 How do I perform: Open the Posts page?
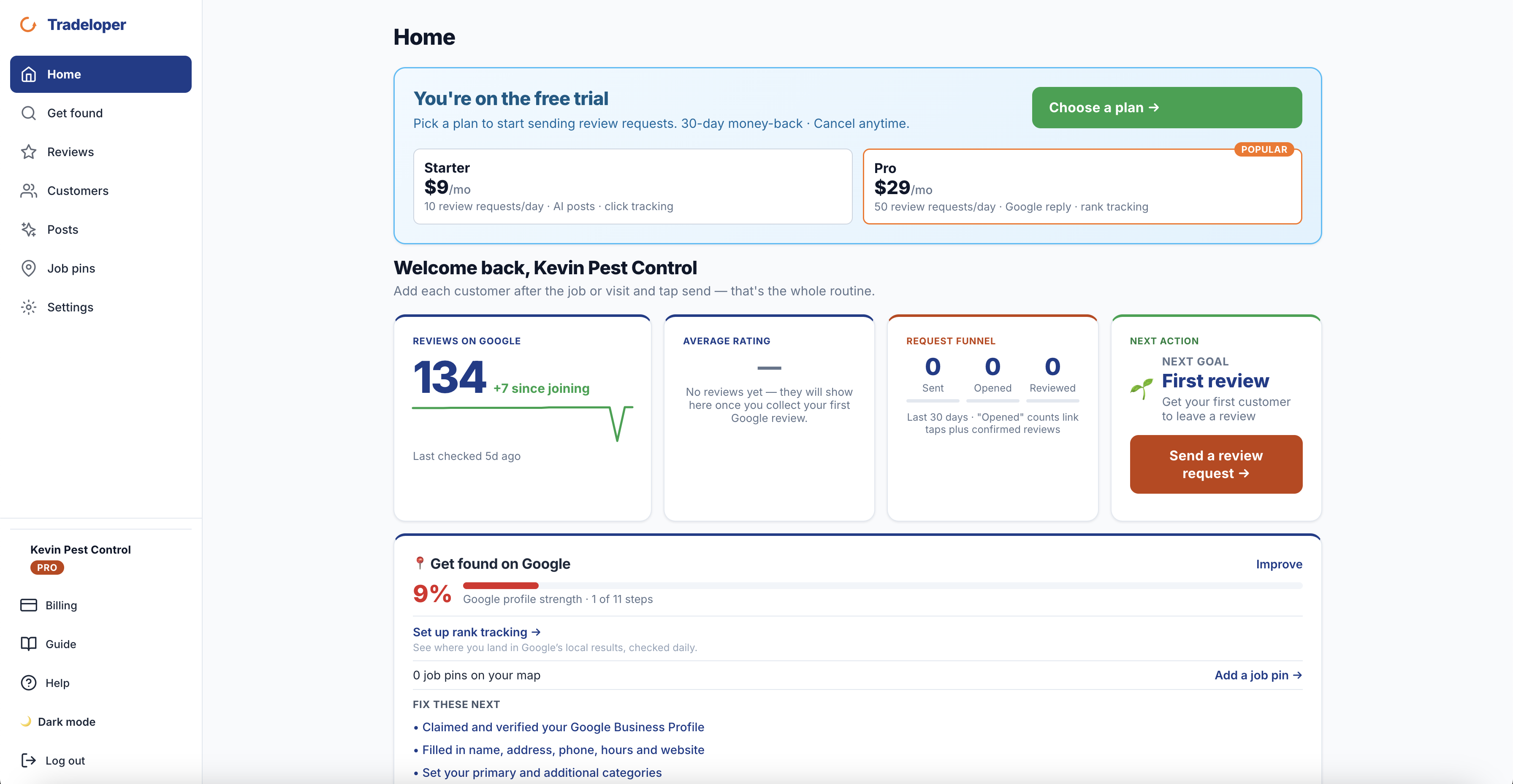tap(100, 230)
